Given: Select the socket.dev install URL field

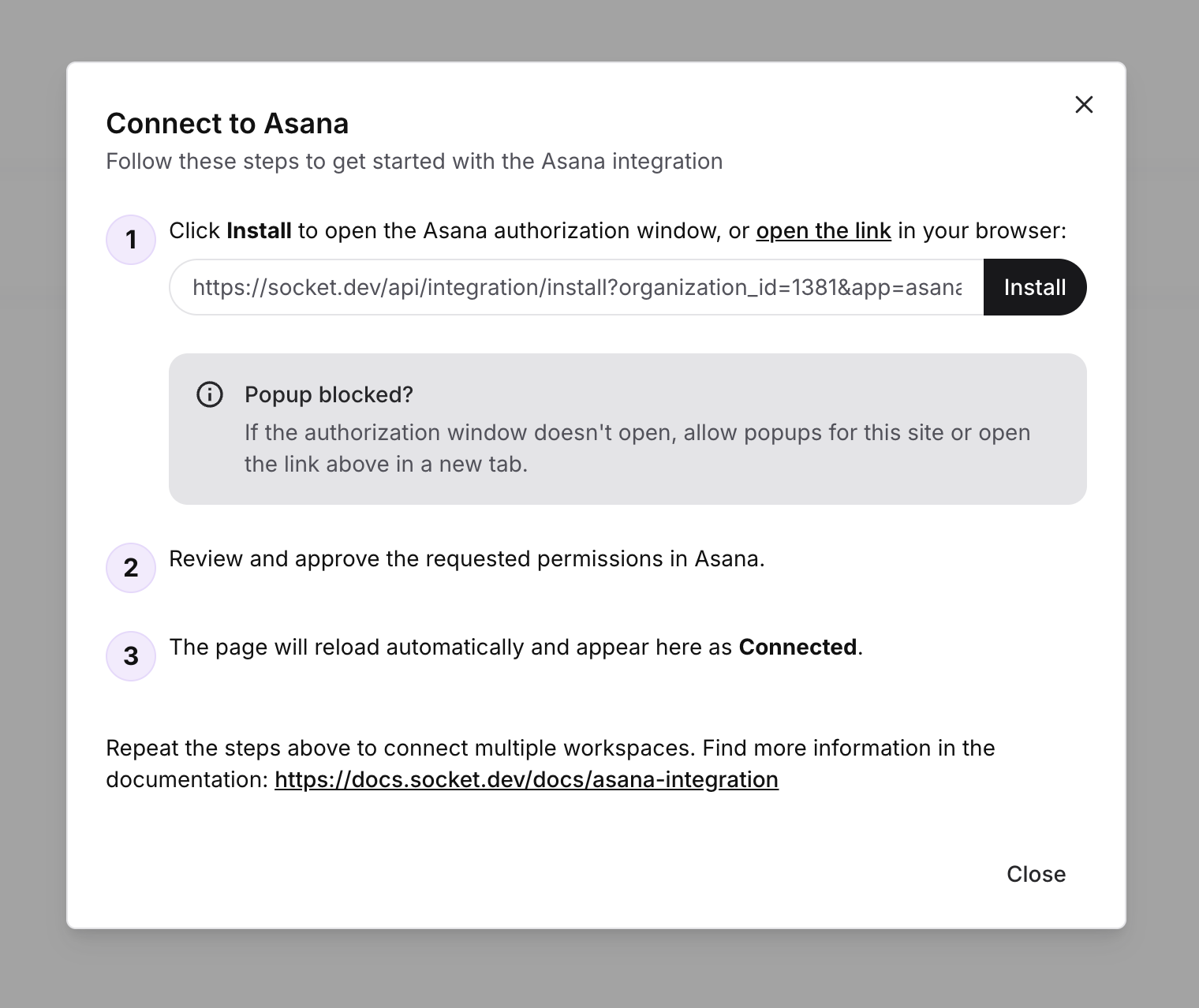Looking at the screenshot, I should point(577,287).
